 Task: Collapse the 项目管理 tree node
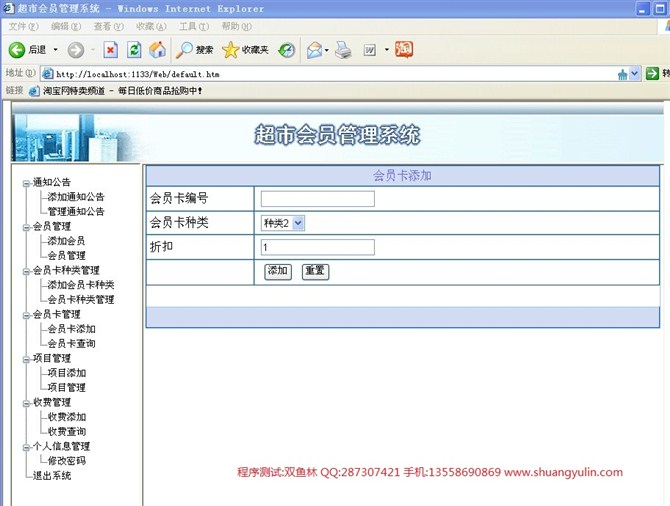pos(26,359)
